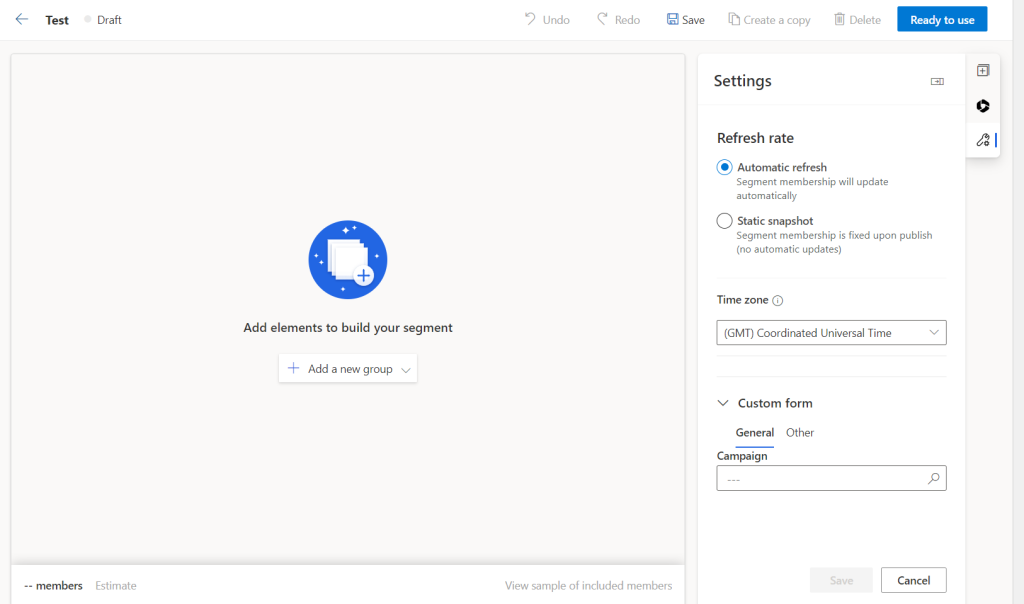Select Static snapshot radio button
The image size is (1024, 604).
tap(724, 221)
